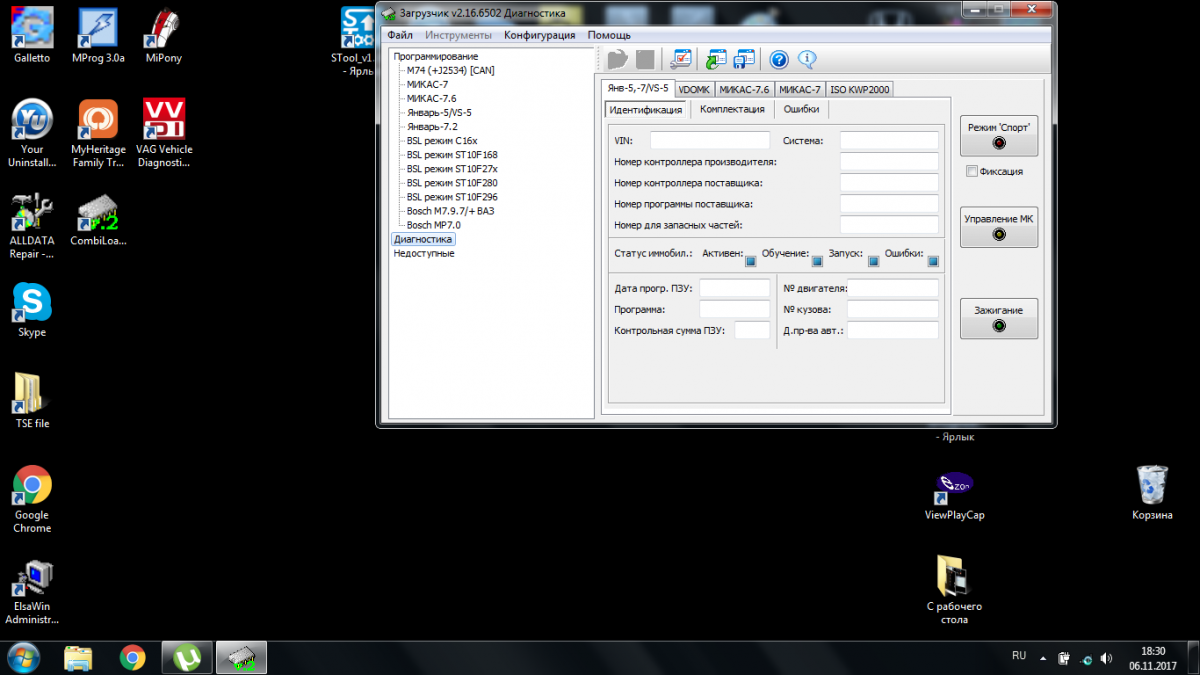Select the Янв-5,-7/VS-5 tab

pyautogui.click(x=638, y=88)
